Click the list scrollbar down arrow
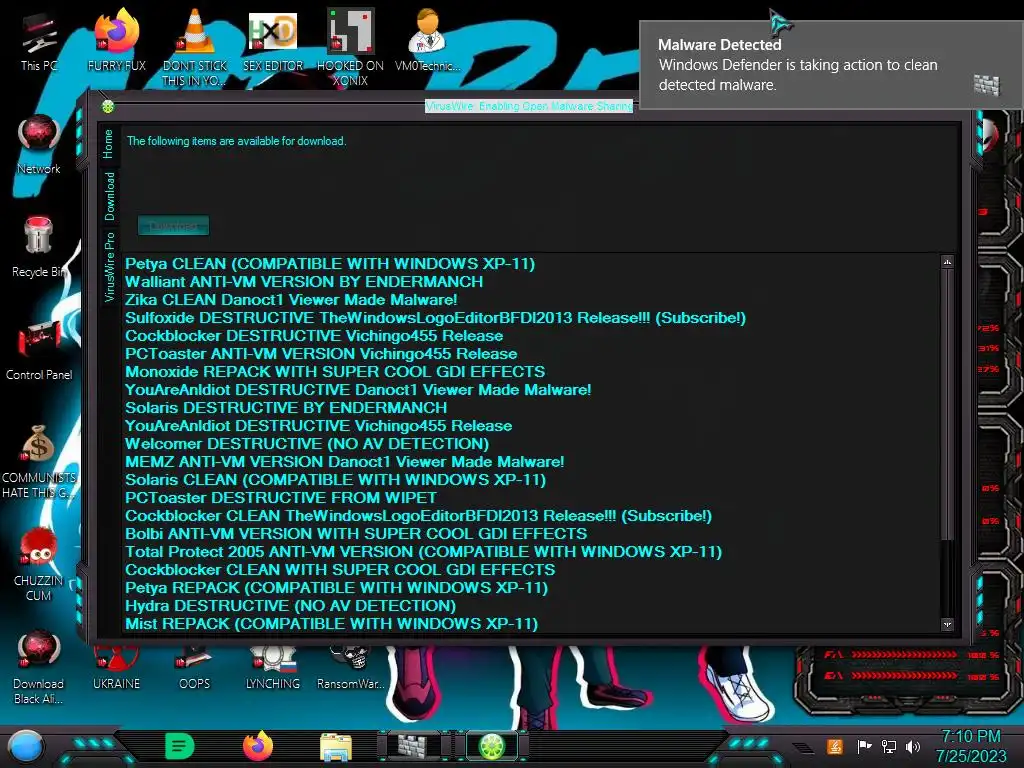The image size is (1024, 768). [947, 624]
